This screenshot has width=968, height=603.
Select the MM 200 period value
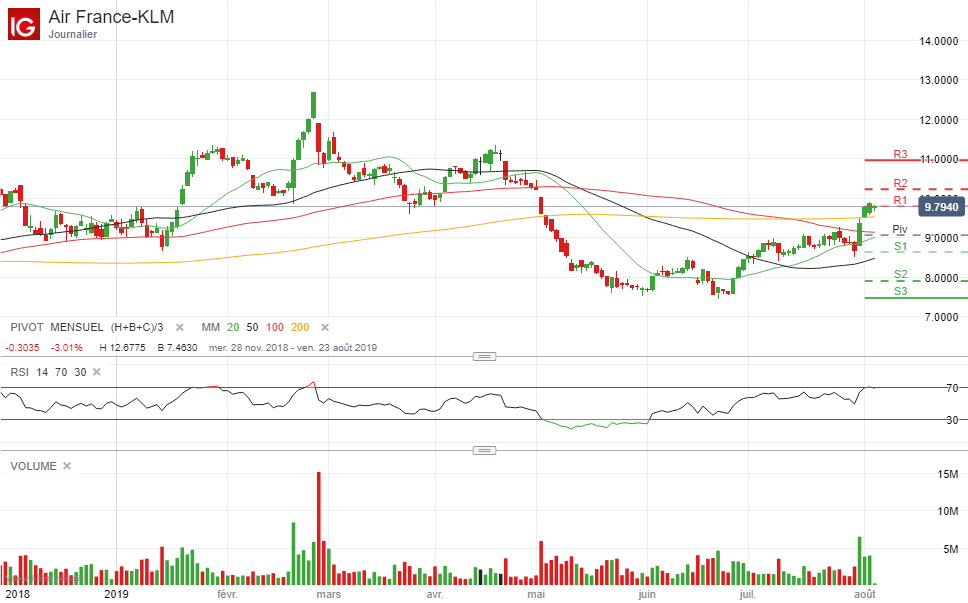(300, 328)
